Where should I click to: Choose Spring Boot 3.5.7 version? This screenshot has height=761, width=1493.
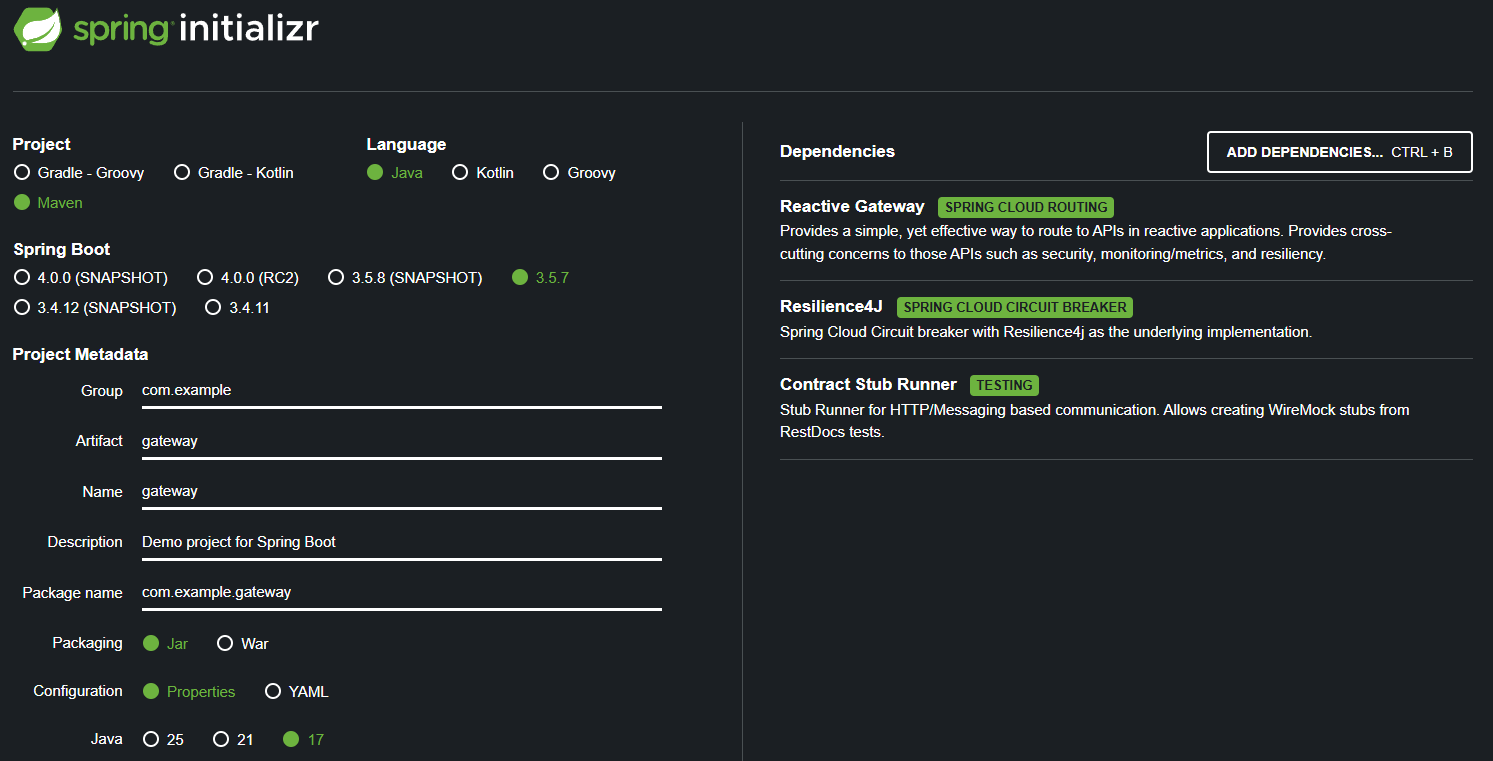(x=540, y=278)
